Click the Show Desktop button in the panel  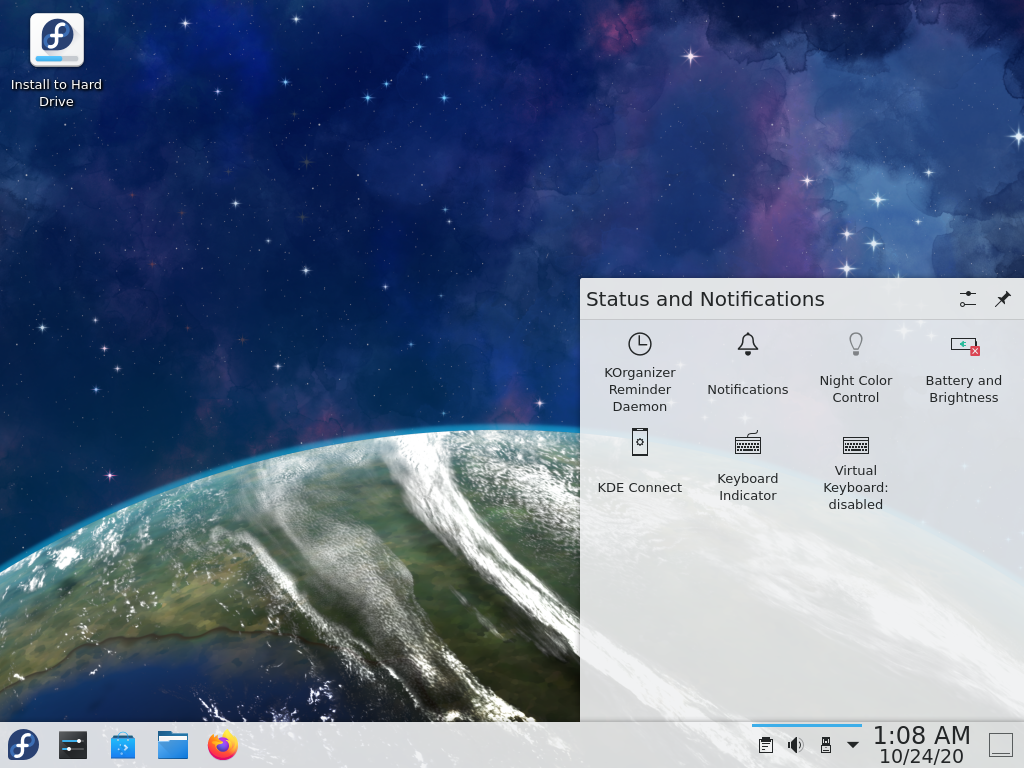[x=1000, y=745]
